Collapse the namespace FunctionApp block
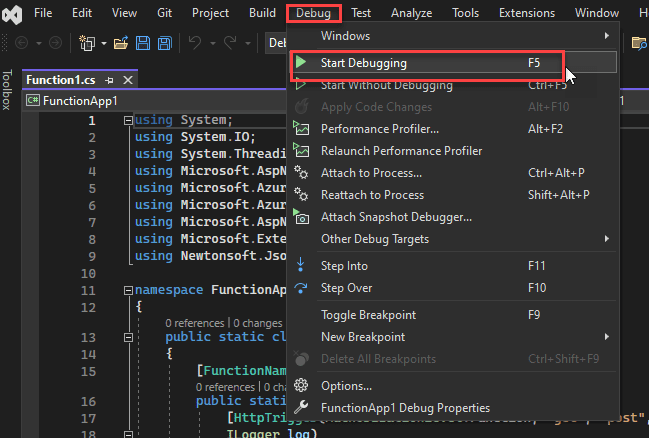649x438 pixels. [x=127, y=291]
